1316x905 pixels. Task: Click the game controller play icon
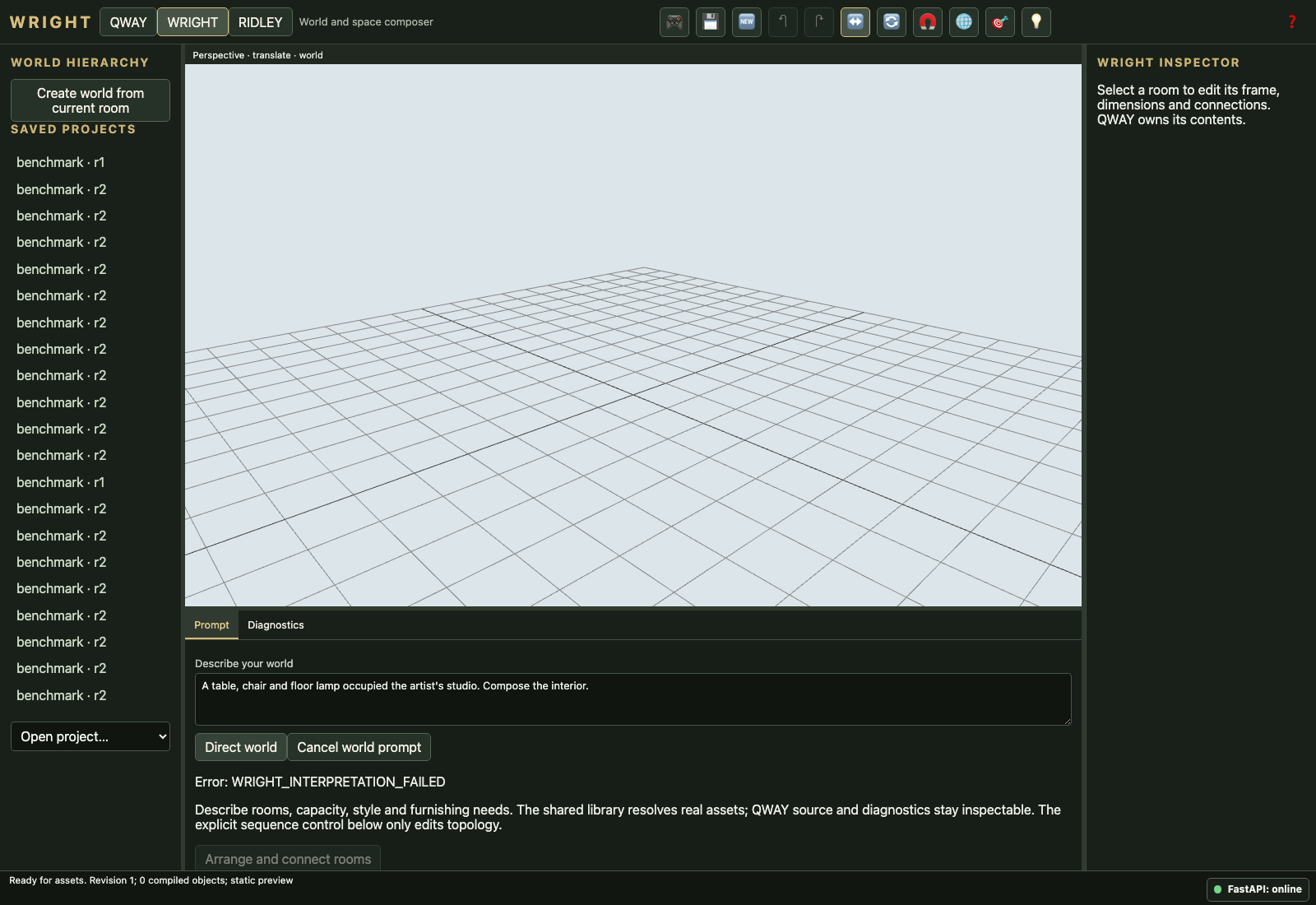coord(674,22)
